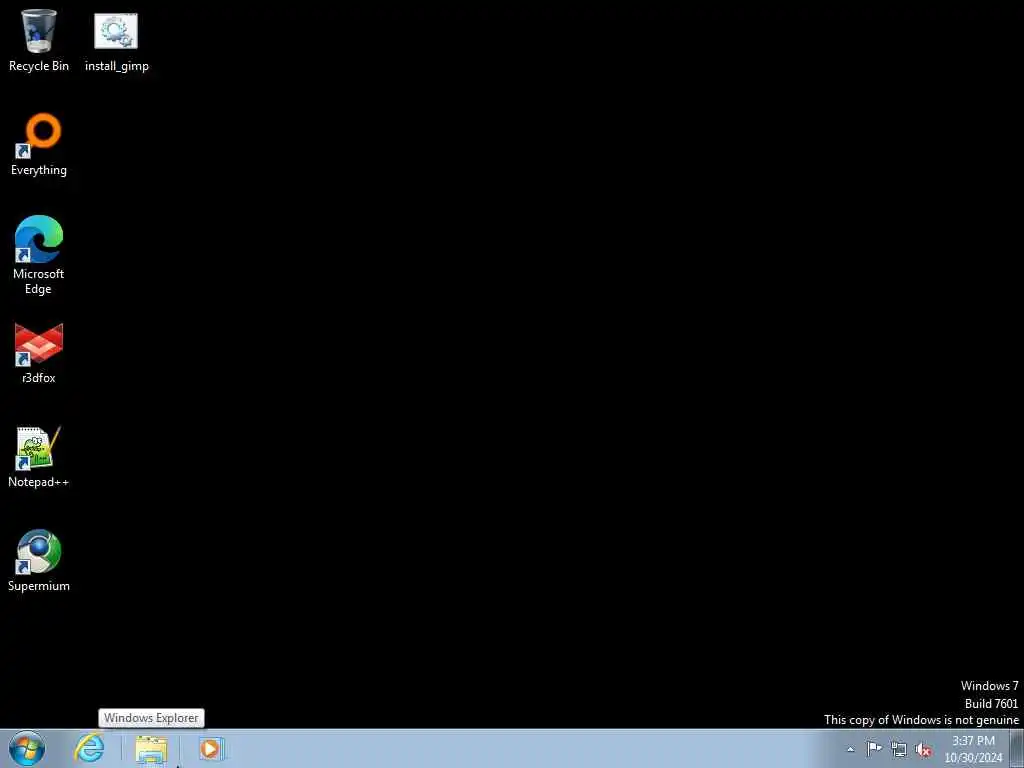This screenshot has width=1024, height=768.
Task: Select the Recycle Bin desktop icon
Action: click(x=39, y=40)
